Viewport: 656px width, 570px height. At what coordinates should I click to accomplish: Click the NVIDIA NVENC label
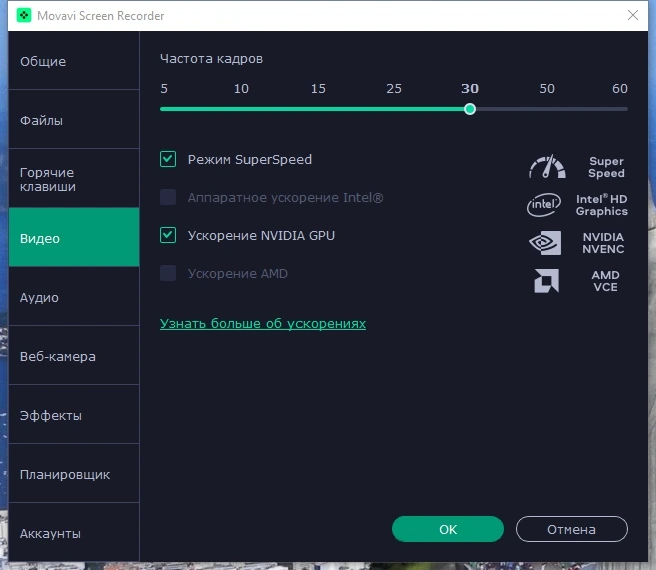tap(603, 243)
